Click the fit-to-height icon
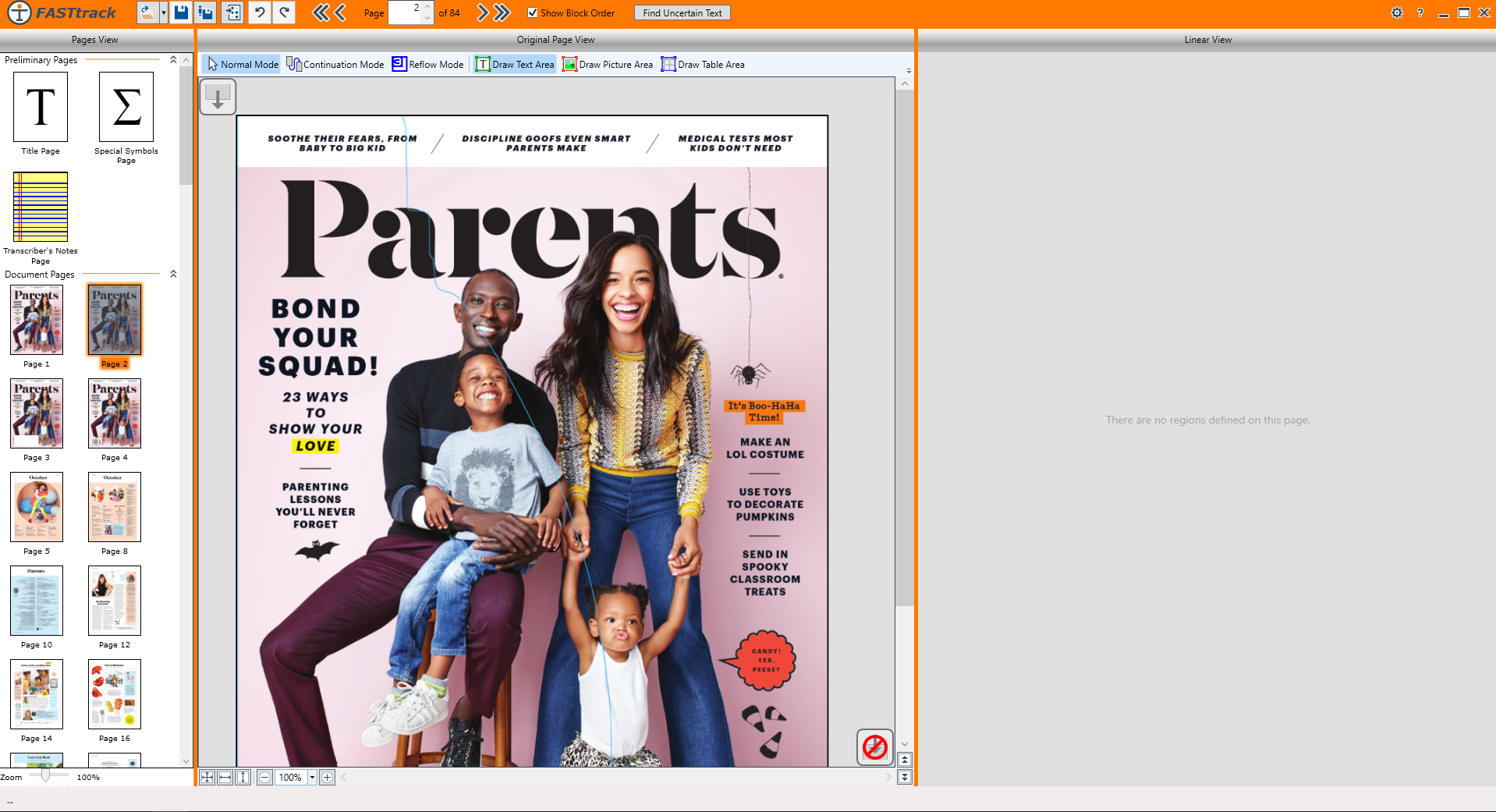Screen dimensions: 1496x812 coord(243,777)
